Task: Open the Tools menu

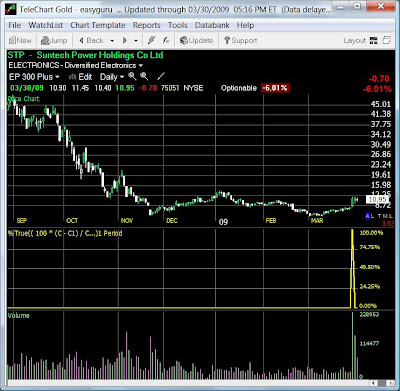Action: pos(178,25)
